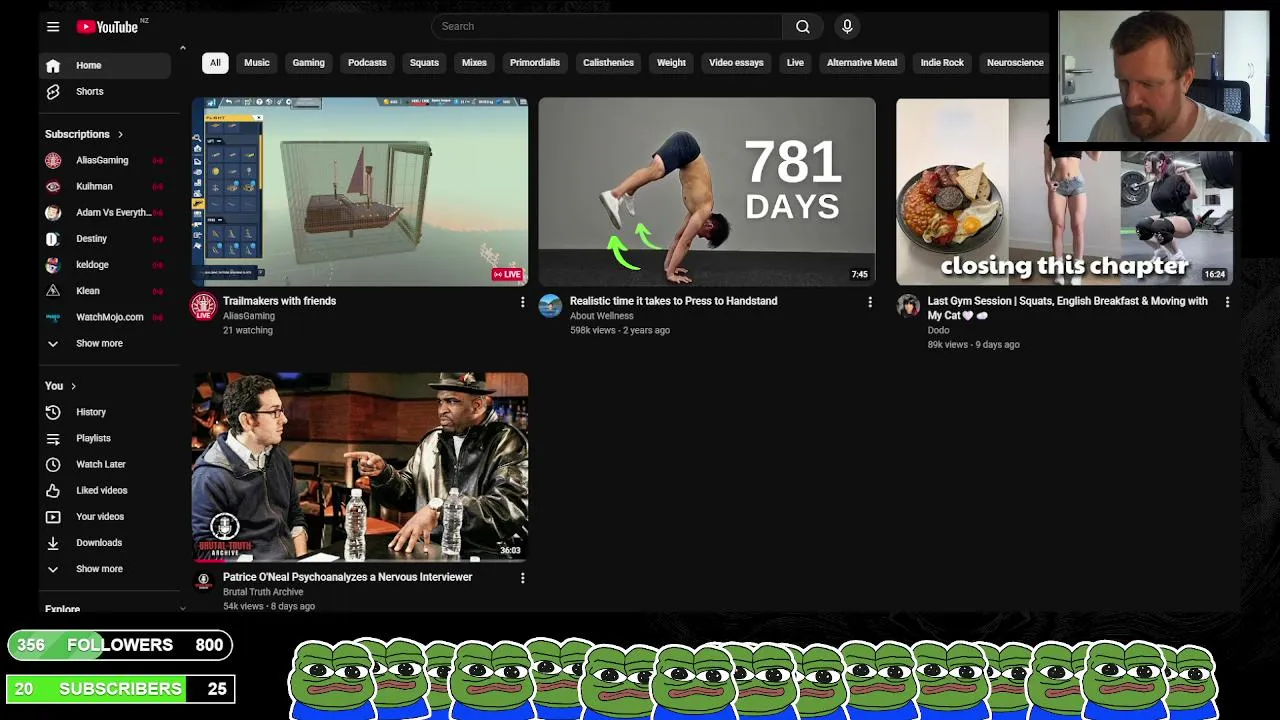Open options menu for Last Gym Session video
Viewport: 1280px width, 720px height.
pos(1227,302)
